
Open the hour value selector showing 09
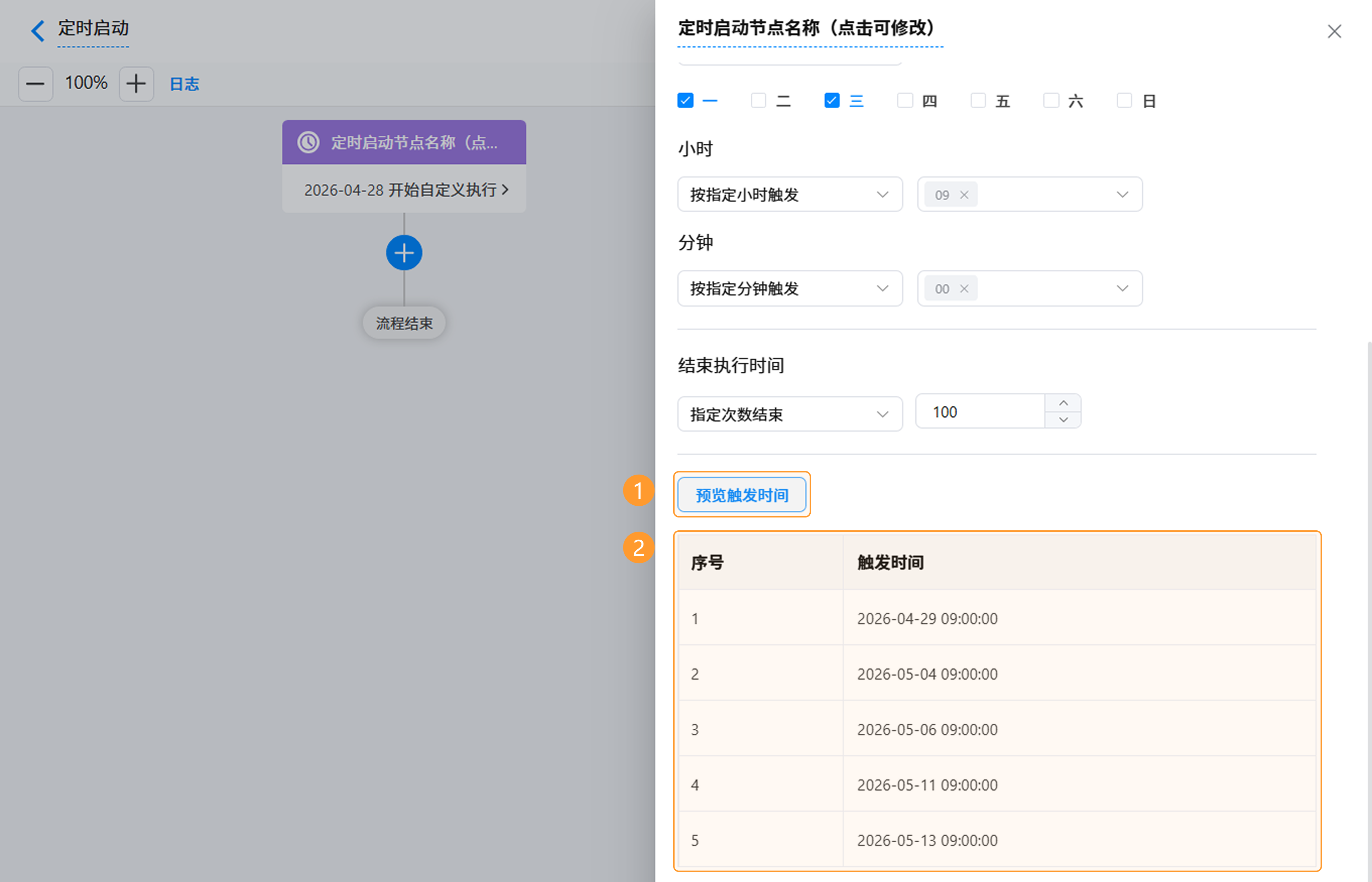pyautogui.click(x=1030, y=195)
